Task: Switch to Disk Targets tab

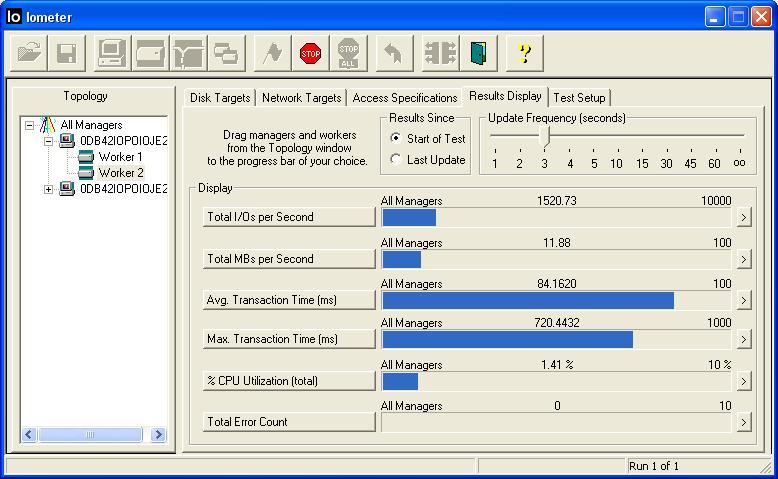Action: 220,98
